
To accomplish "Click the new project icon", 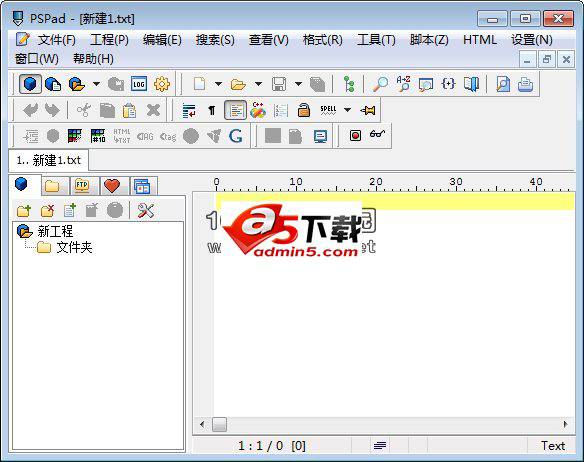I will [53, 84].
